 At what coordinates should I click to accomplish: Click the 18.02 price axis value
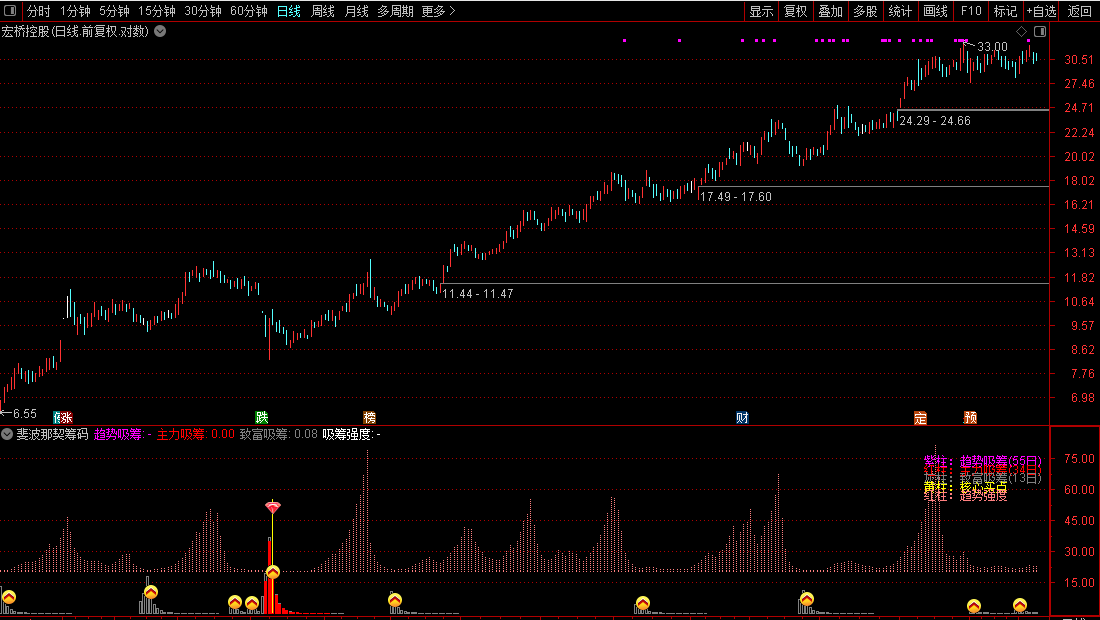tap(1079, 181)
